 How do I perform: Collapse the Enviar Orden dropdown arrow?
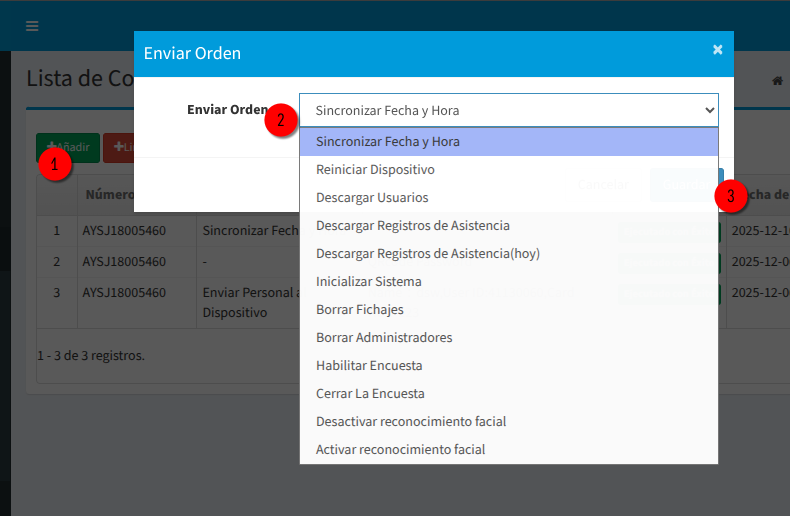click(x=709, y=110)
